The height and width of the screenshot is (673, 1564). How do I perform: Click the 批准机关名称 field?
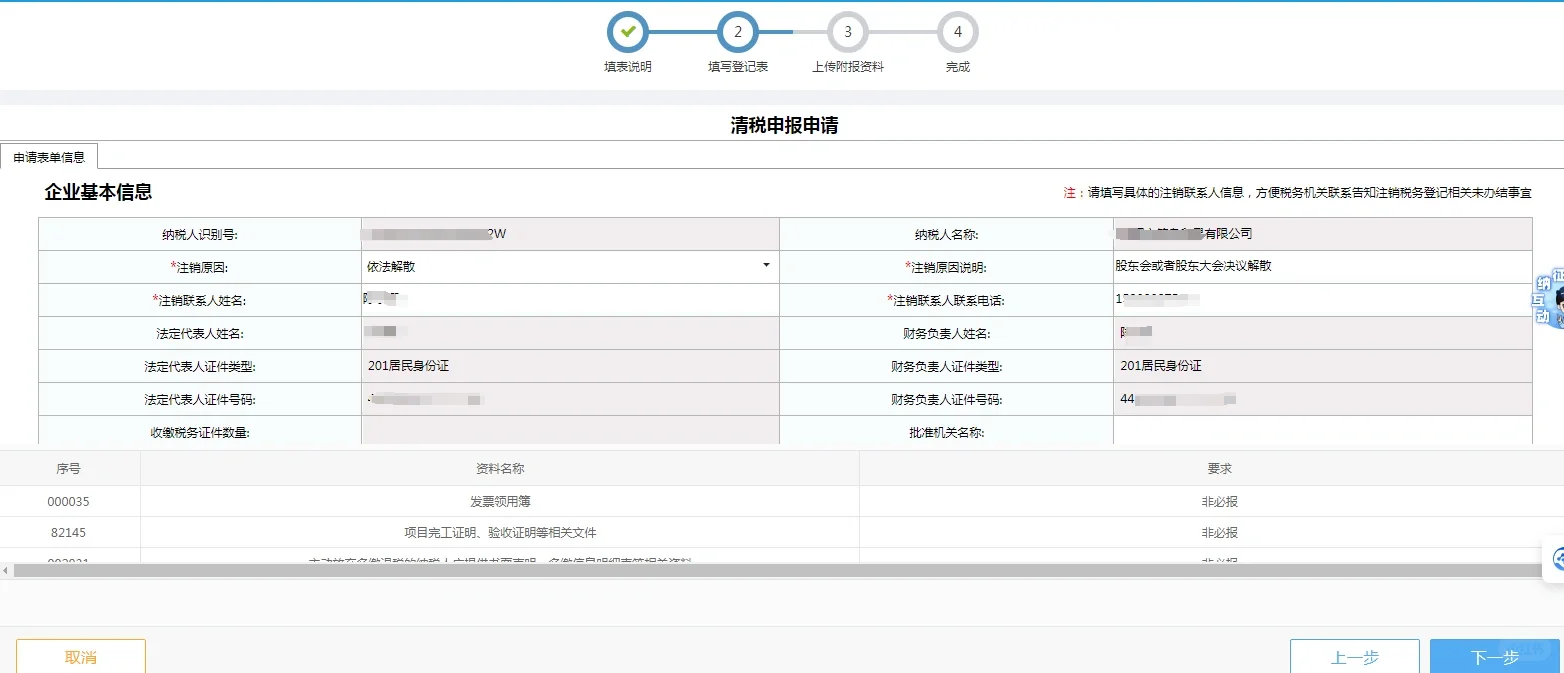pos(1320,432)
